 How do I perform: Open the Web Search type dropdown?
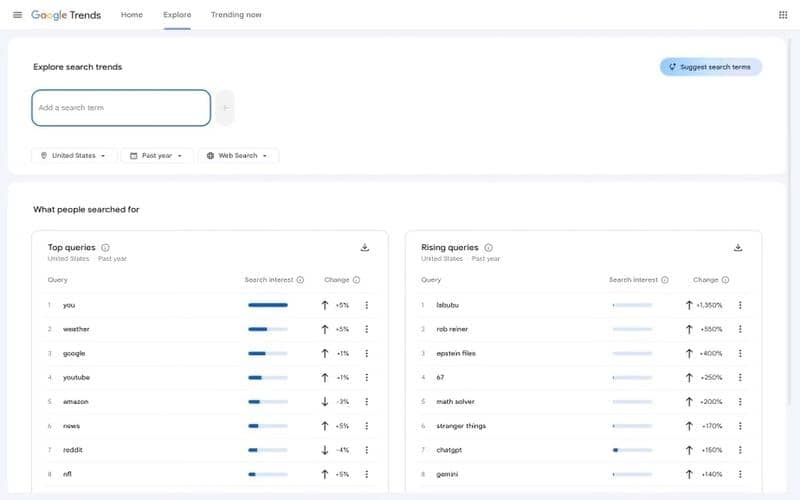[238, 156]
